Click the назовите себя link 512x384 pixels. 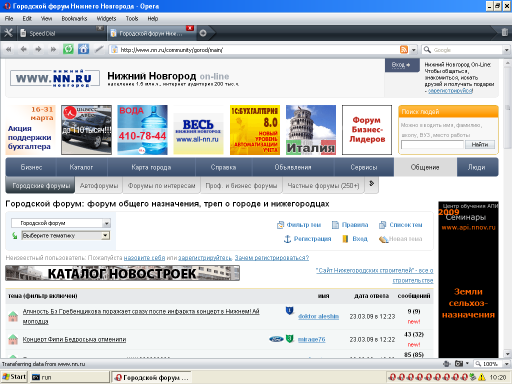point(144,258)
